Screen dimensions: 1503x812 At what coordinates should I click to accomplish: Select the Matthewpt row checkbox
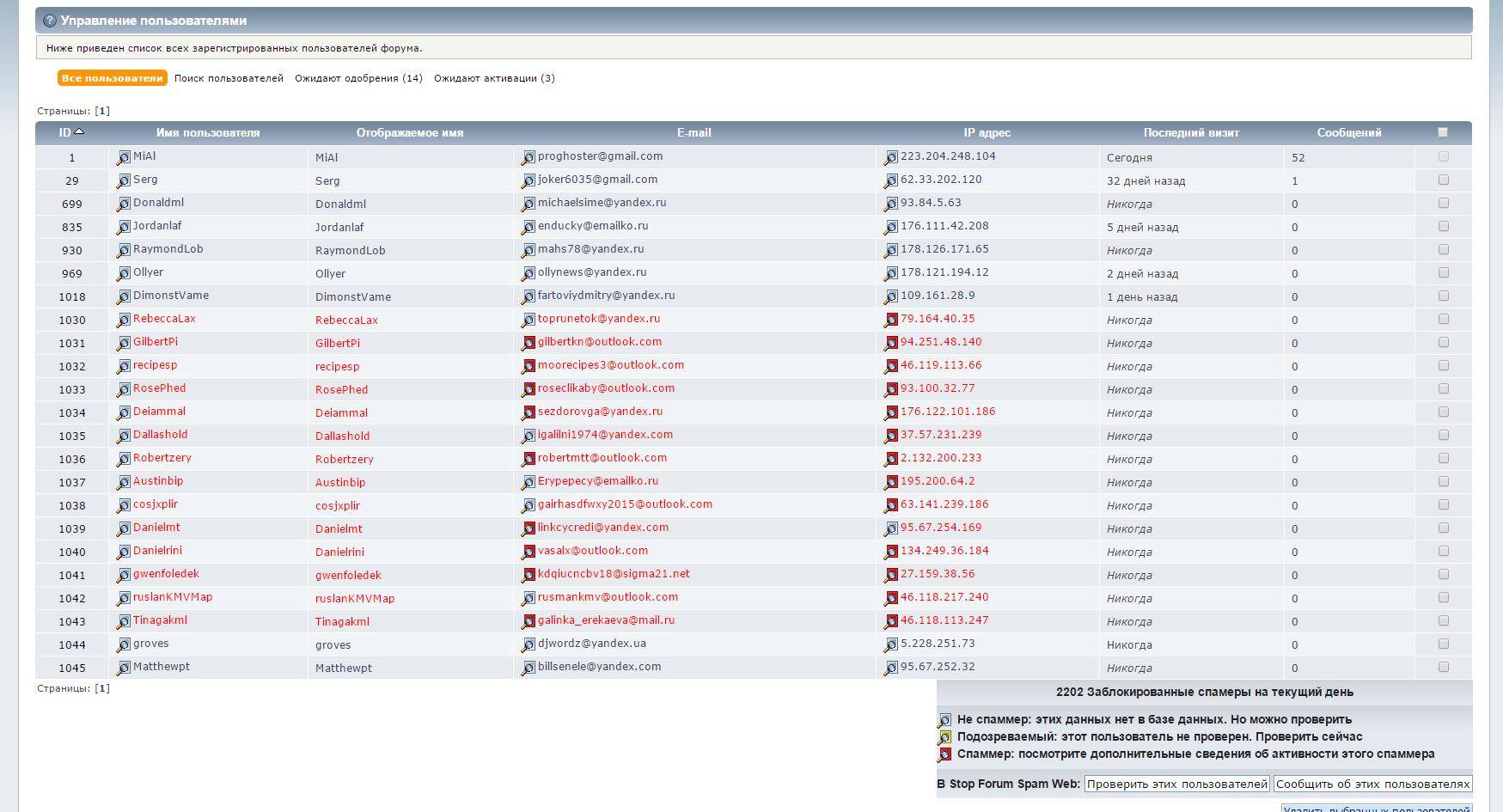coord(1443,667)
